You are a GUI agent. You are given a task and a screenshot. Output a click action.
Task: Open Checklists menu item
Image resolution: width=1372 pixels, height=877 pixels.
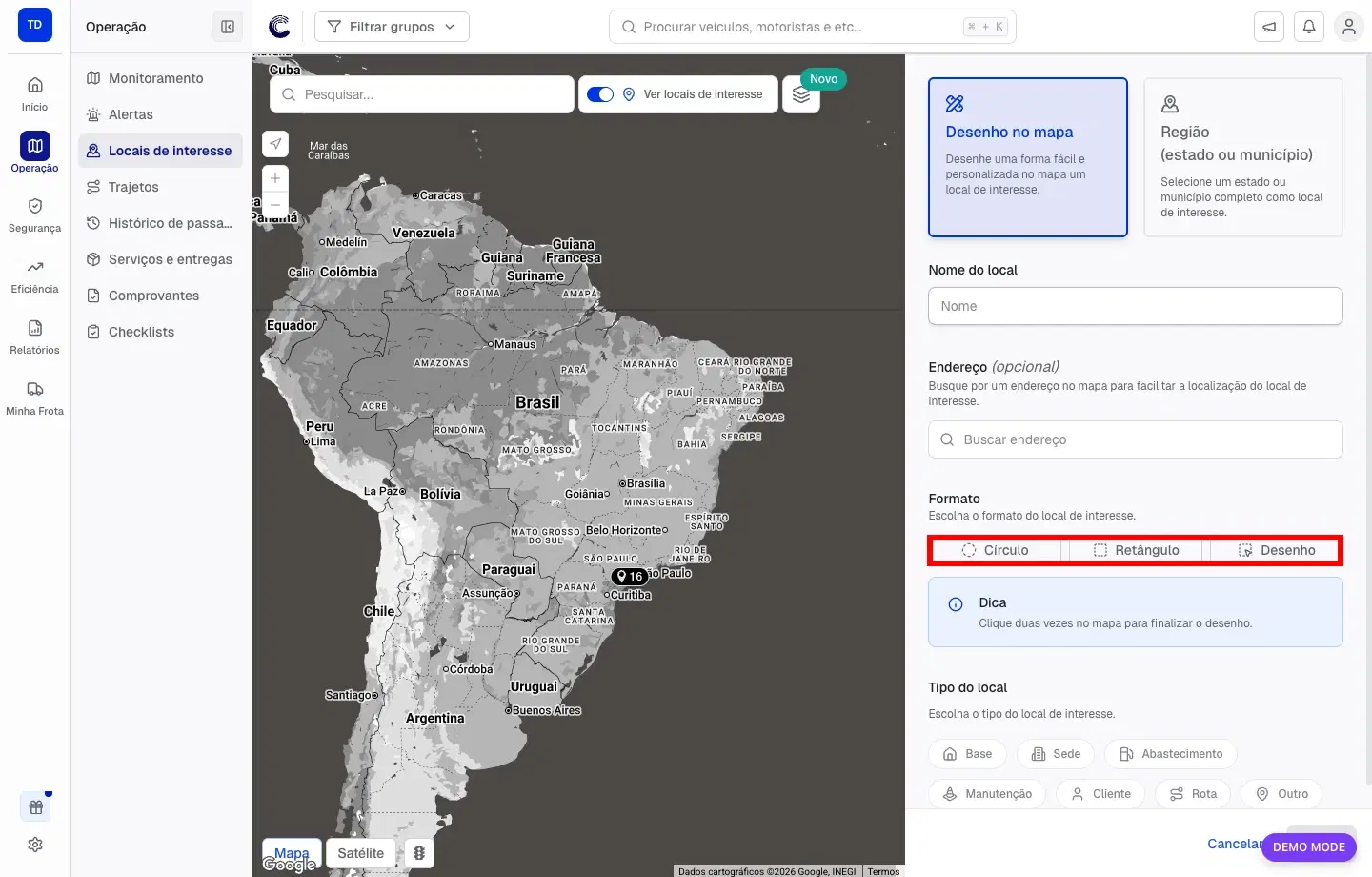click(160, 332)
